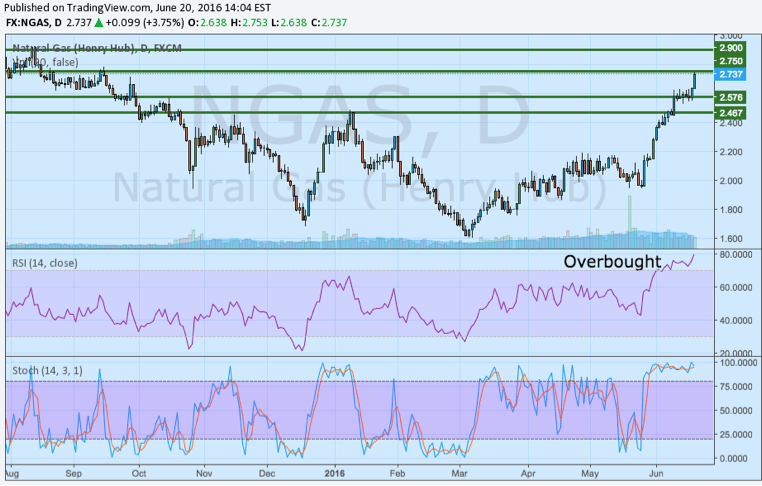Select the 2.750 price level label
The width and height of the screenshot is (762, 486).
[731, 62]
